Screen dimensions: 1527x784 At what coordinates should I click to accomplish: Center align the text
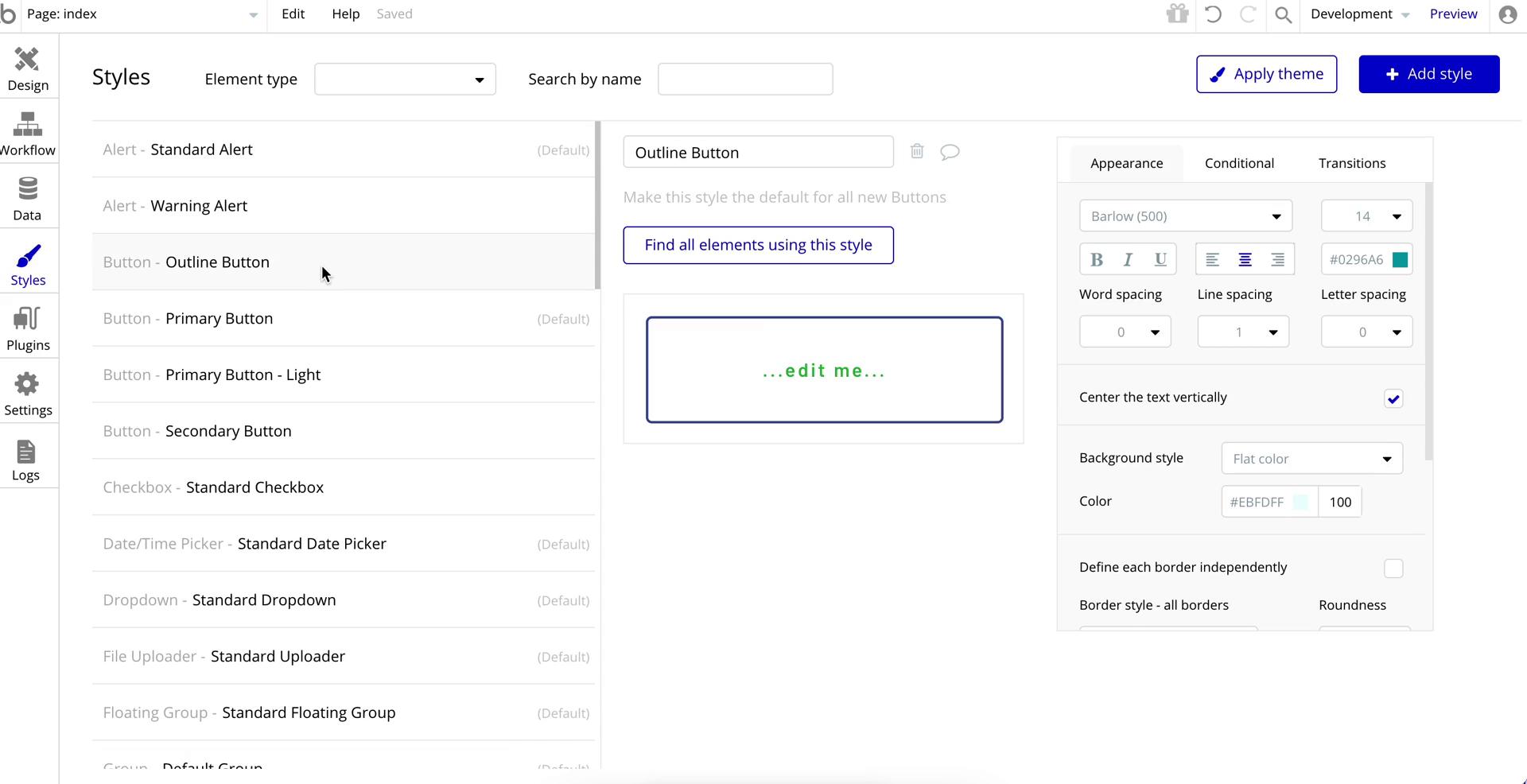pyautogui.click(x=1245, y=259)
